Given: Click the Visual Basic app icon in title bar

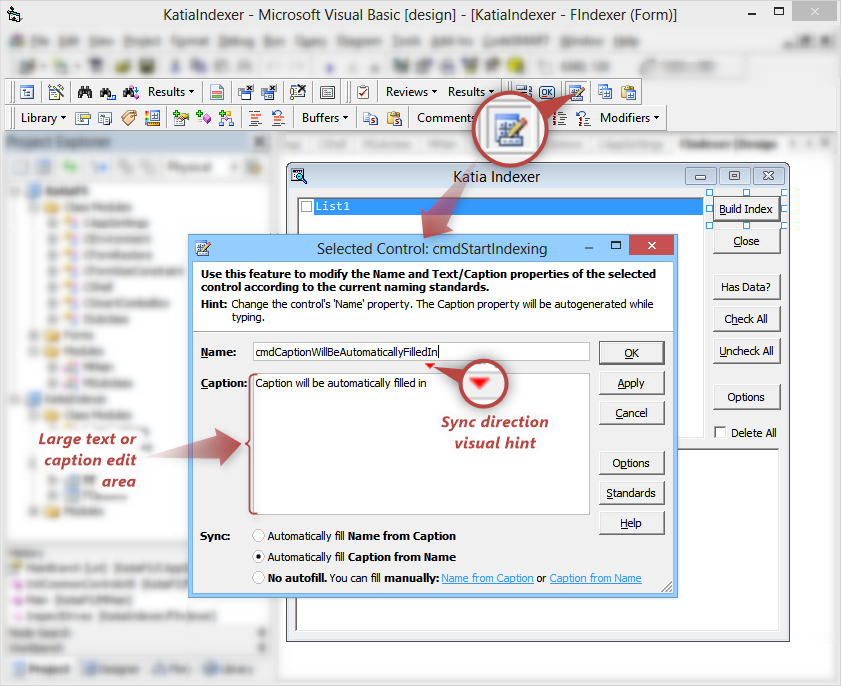Looking at the screenshot, I should point(14,14).
